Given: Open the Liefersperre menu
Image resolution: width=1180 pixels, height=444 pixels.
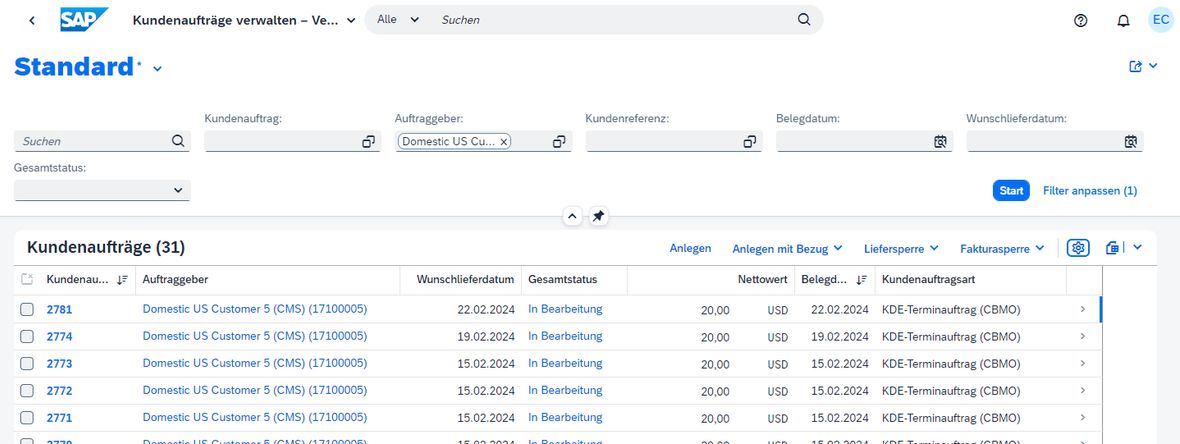Looking at the screenshot, I should 901,248.
